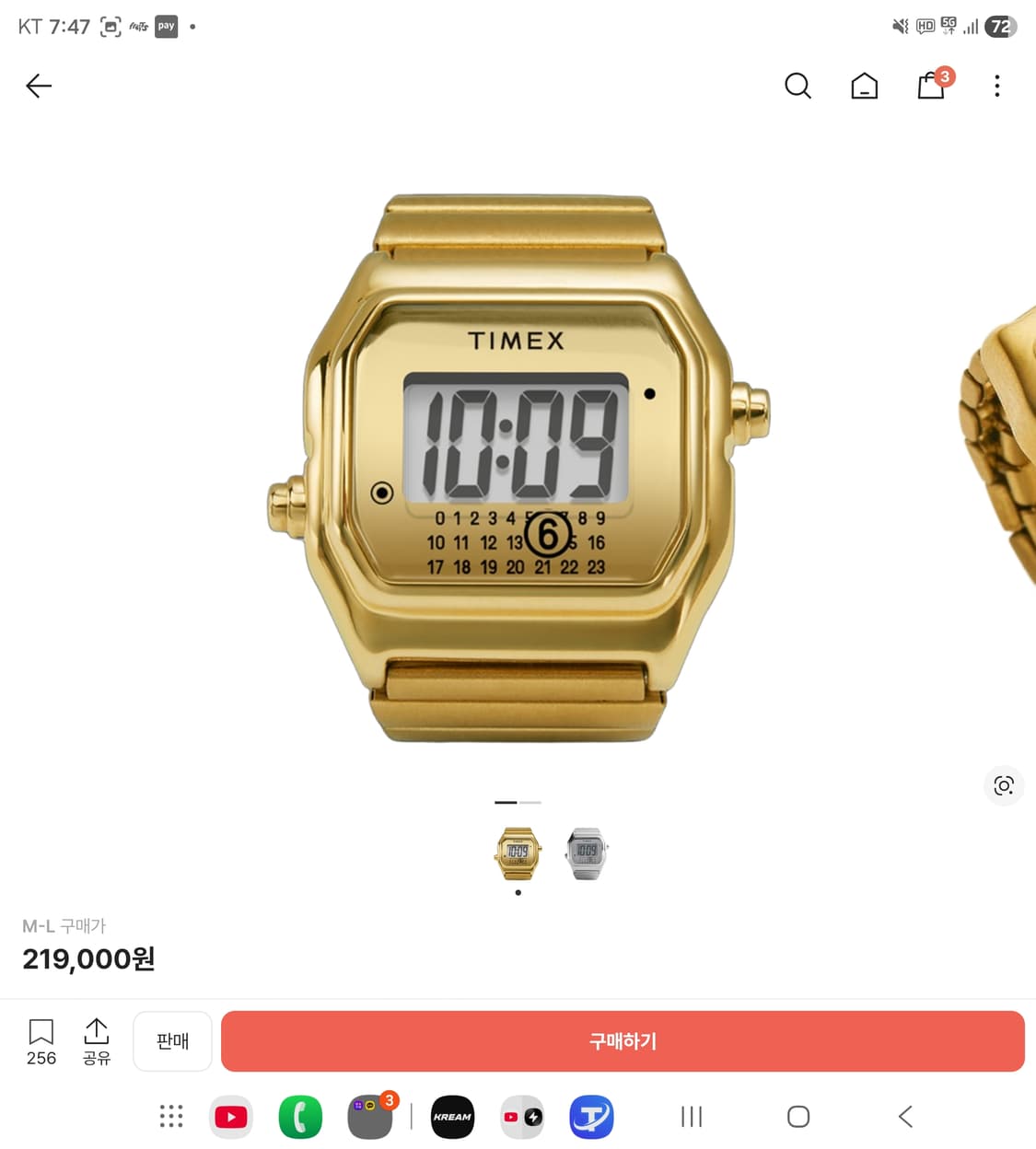The height and width of the screenshot is (1149, 1036).
Task: Show recent apps navigation button
Action: (692, 1117)
